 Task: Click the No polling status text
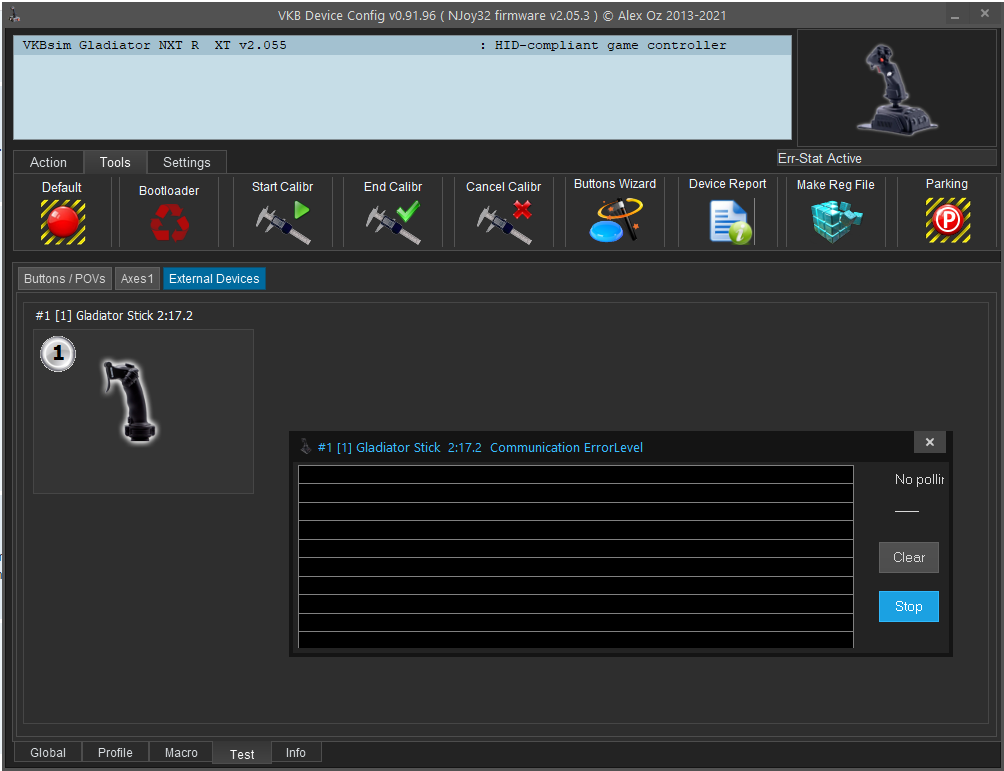pos(919,479)
